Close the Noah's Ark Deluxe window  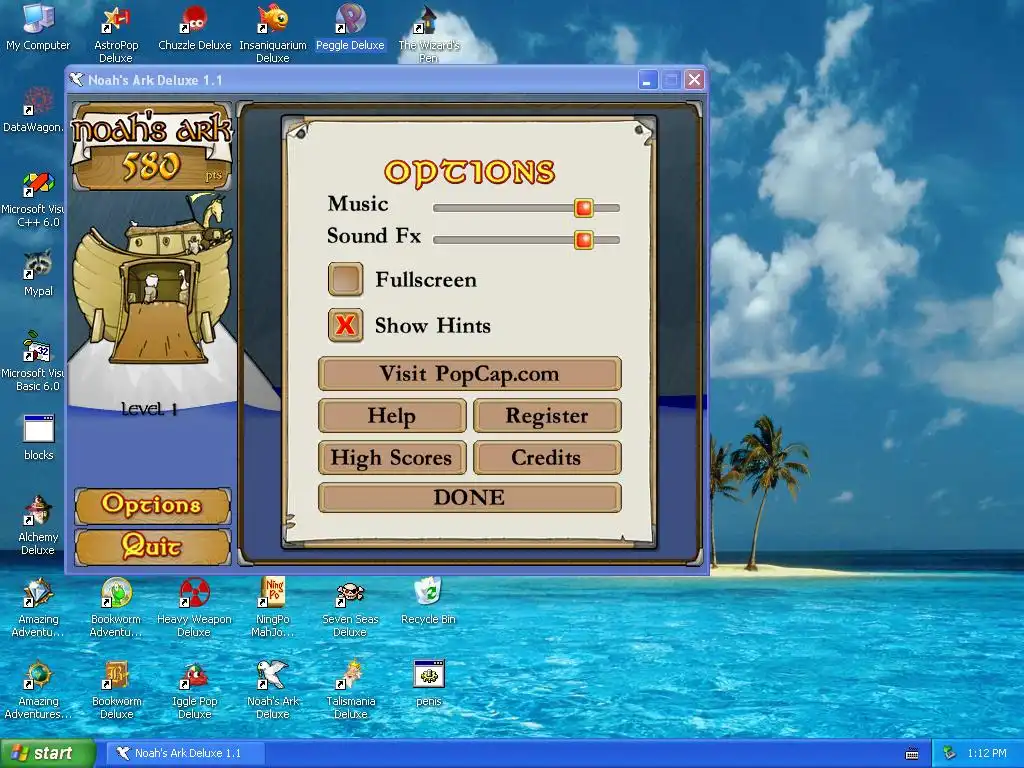tap(694, 80)
